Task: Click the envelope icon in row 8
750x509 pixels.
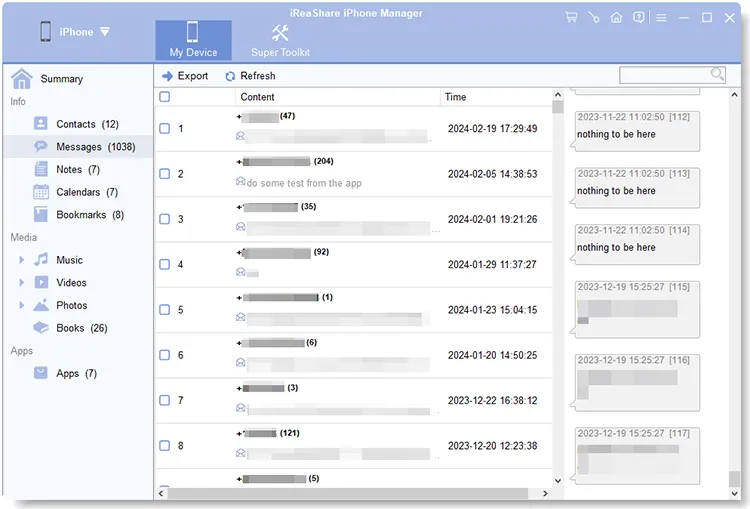Action: [x=241, y=453]
